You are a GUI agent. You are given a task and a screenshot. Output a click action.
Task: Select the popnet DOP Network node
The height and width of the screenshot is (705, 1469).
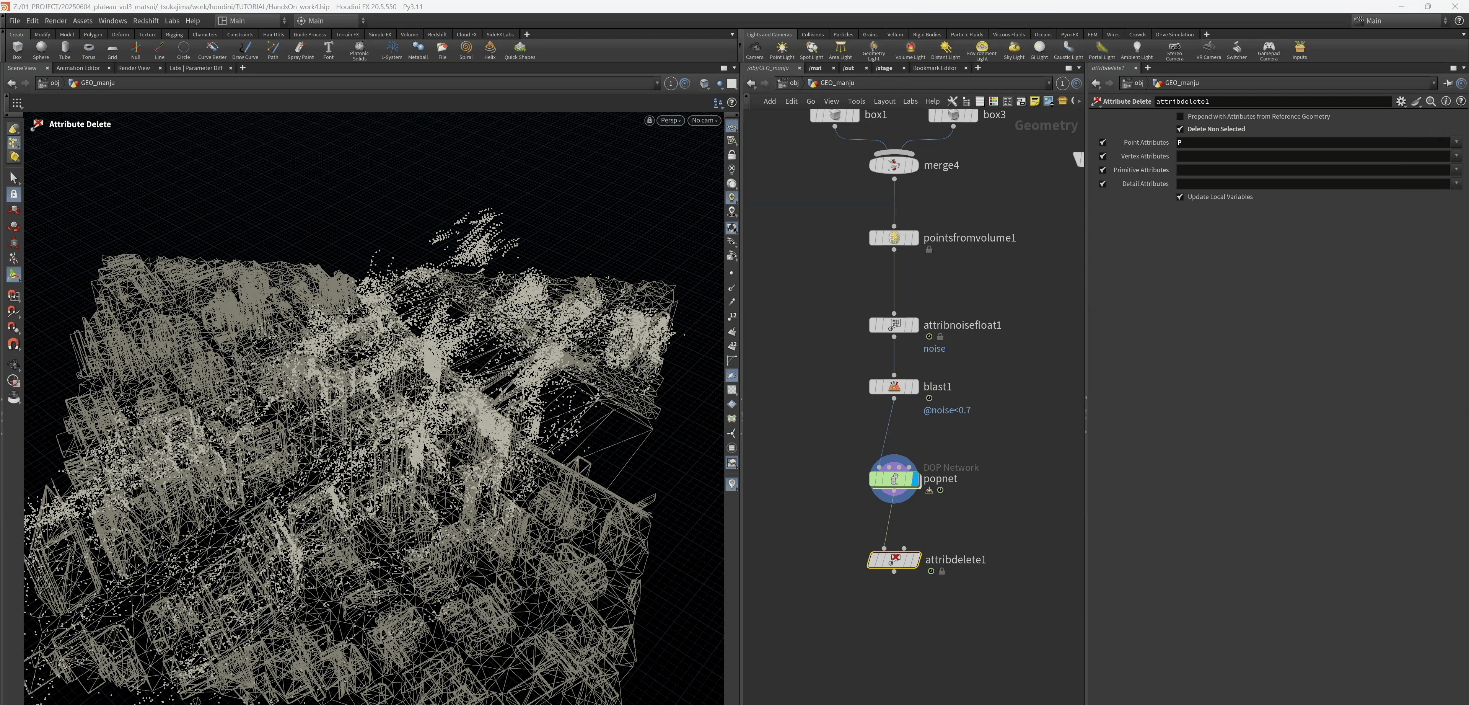894,479
